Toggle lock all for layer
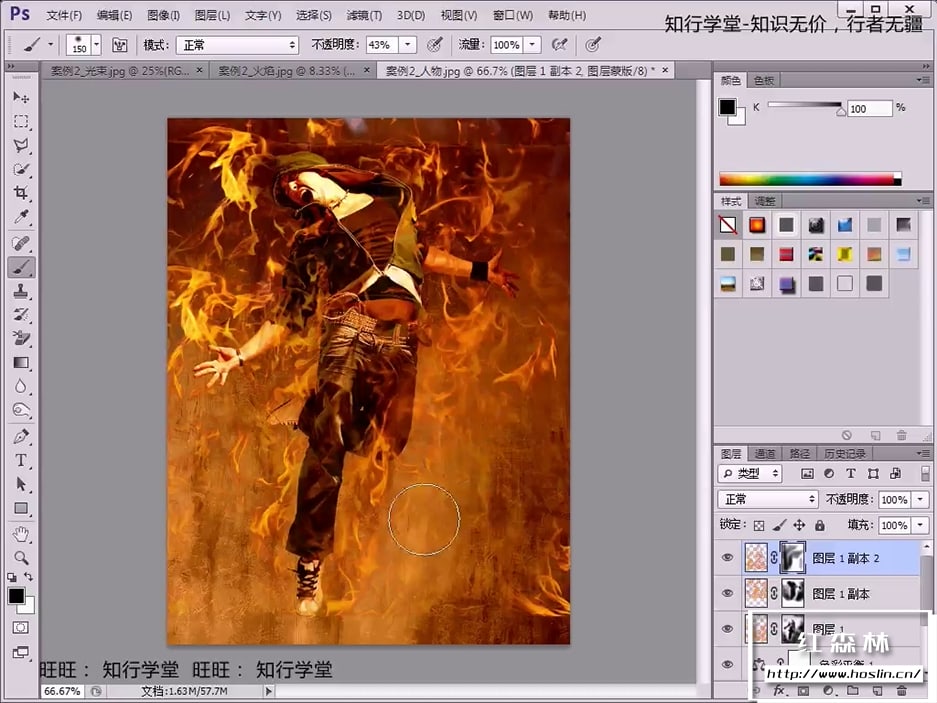The height and width of the screenshot is (703, 937). tap(820, 525)
